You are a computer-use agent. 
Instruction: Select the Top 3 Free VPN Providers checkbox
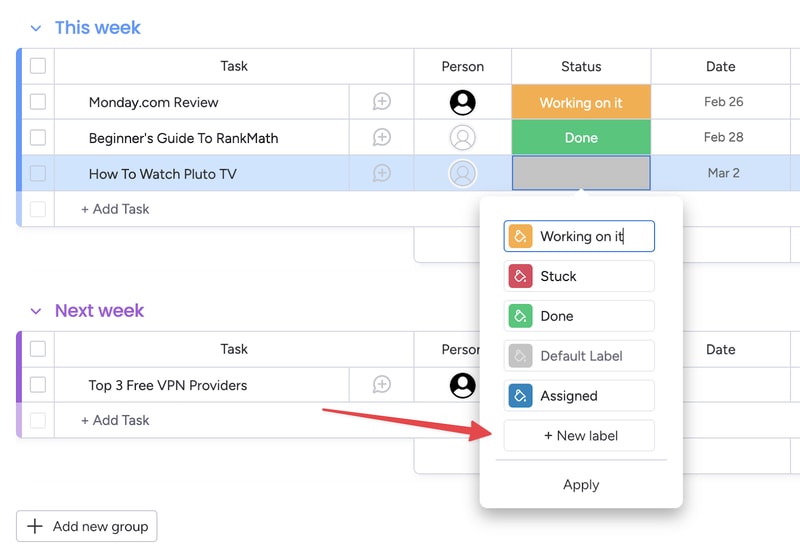(x=38, y=384)
